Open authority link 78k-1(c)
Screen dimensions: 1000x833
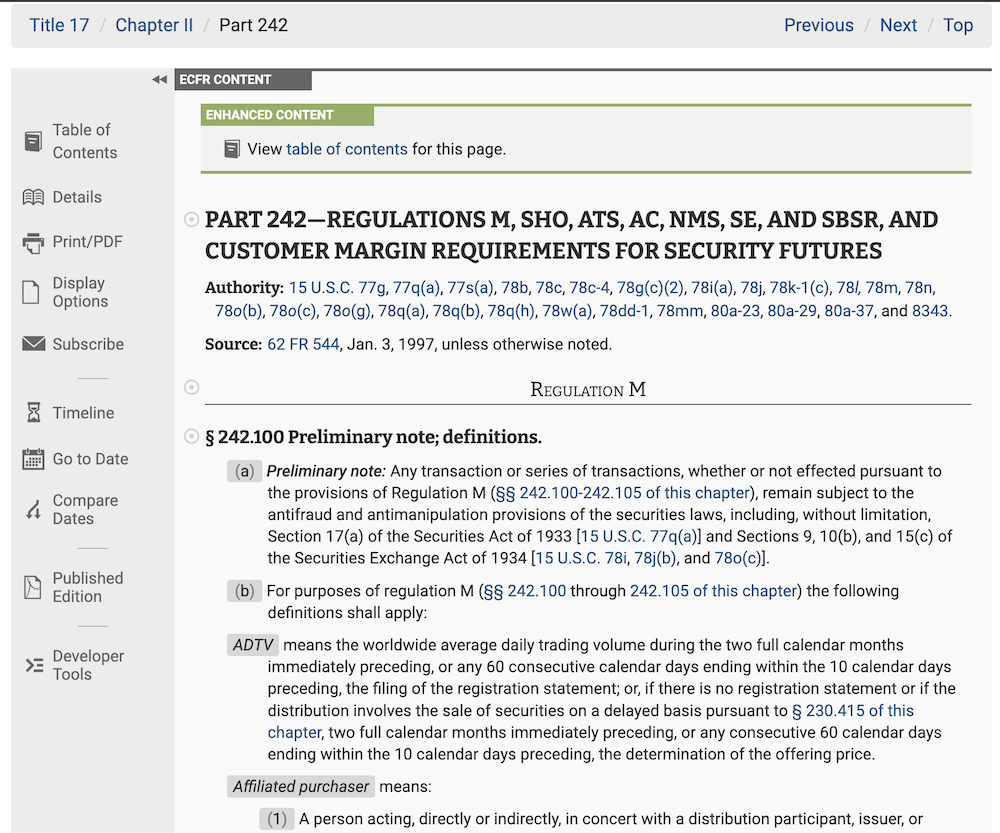[799, 288]
